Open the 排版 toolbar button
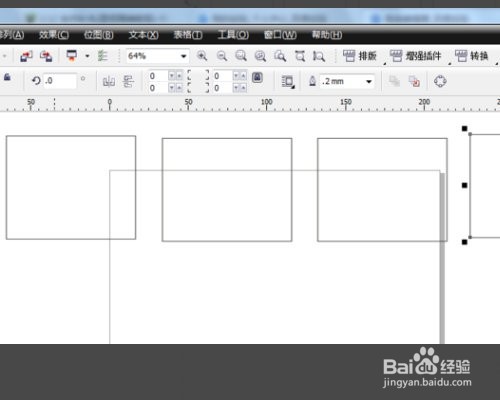Screen dimensions: 500x400 [x=360, y=56]
